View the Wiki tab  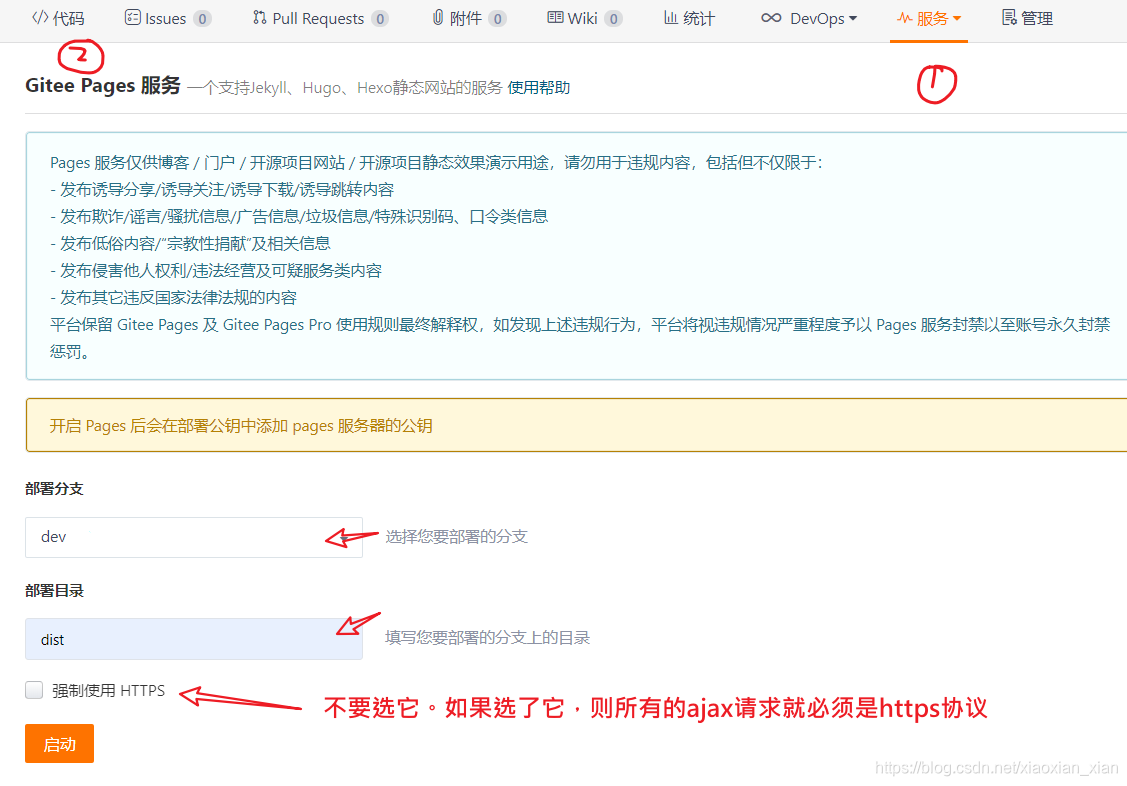(585, 19)
